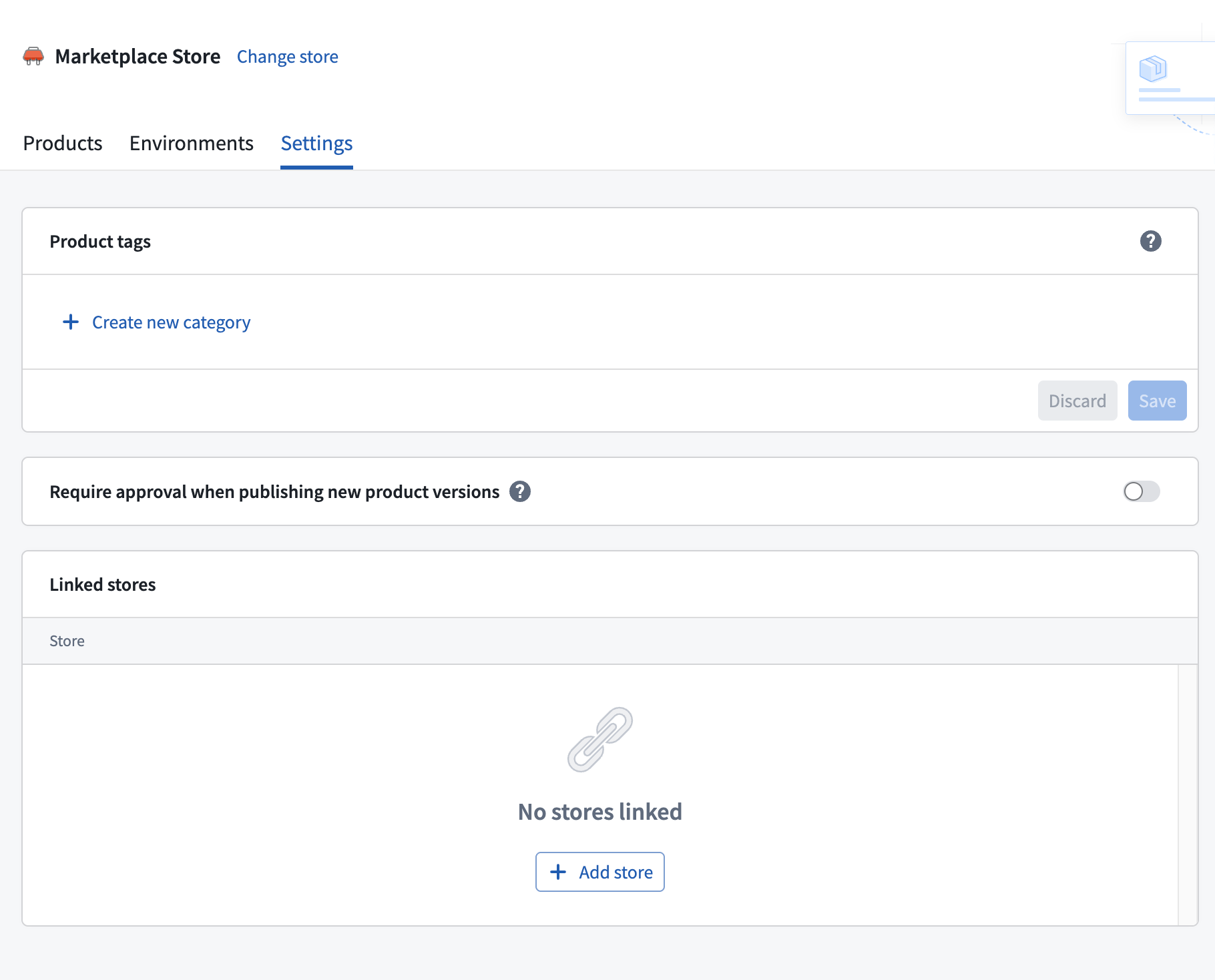This screenshot has height=980, width=1215.
Task: Select the Settings tab
Action: pyautogui.click(x=316, y=143)
